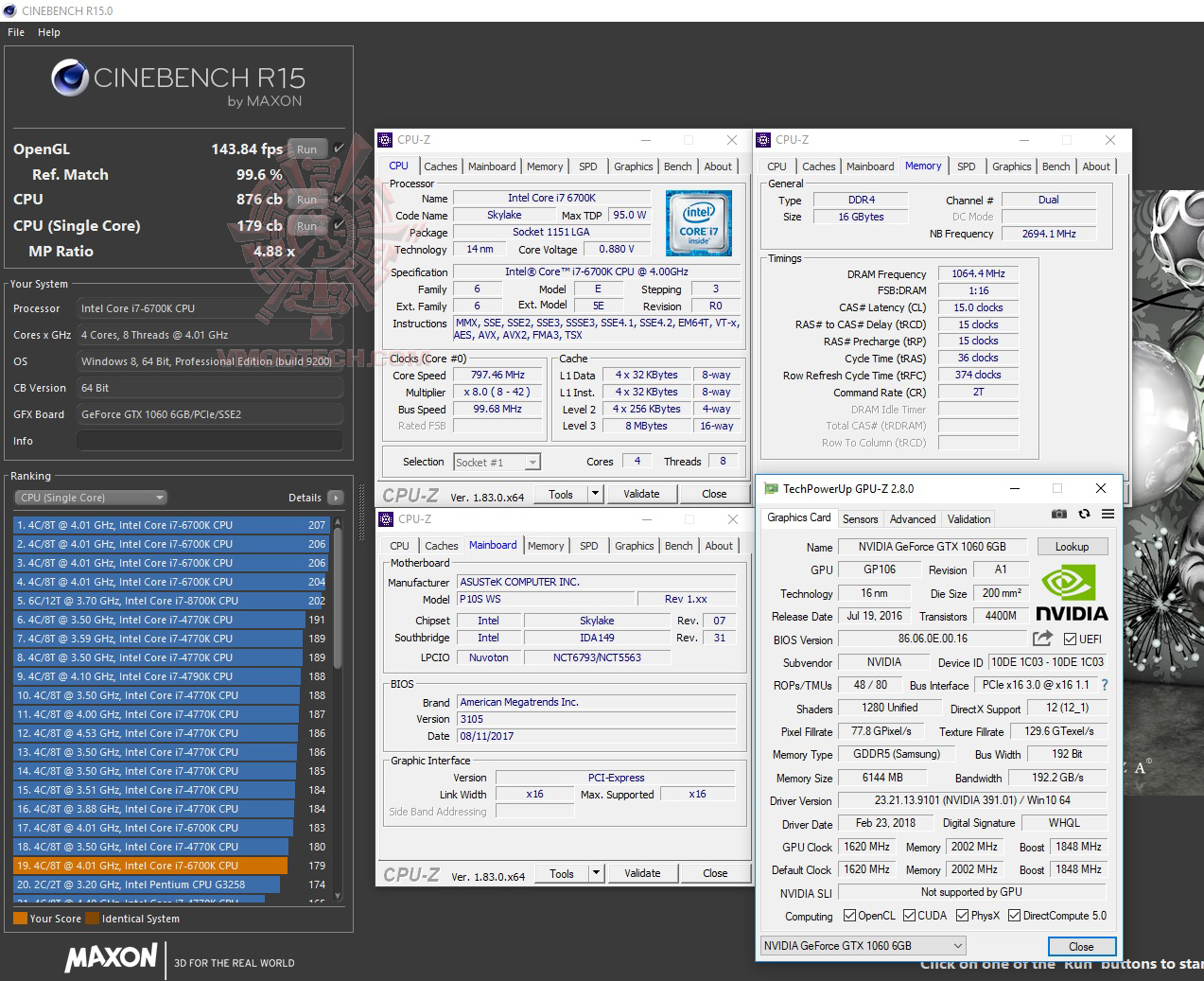This screenshot has width=1204, height=981.
Task: Click the Intel Core i7 badge in CPU-Z
Action: click(699, 224)
